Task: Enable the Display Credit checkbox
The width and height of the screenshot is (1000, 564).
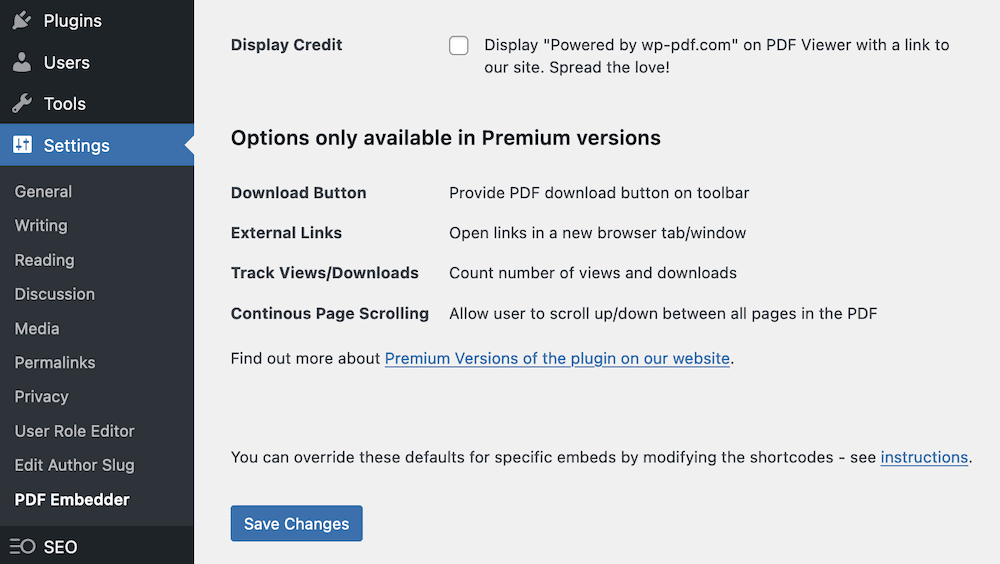Action: (459, 45)
